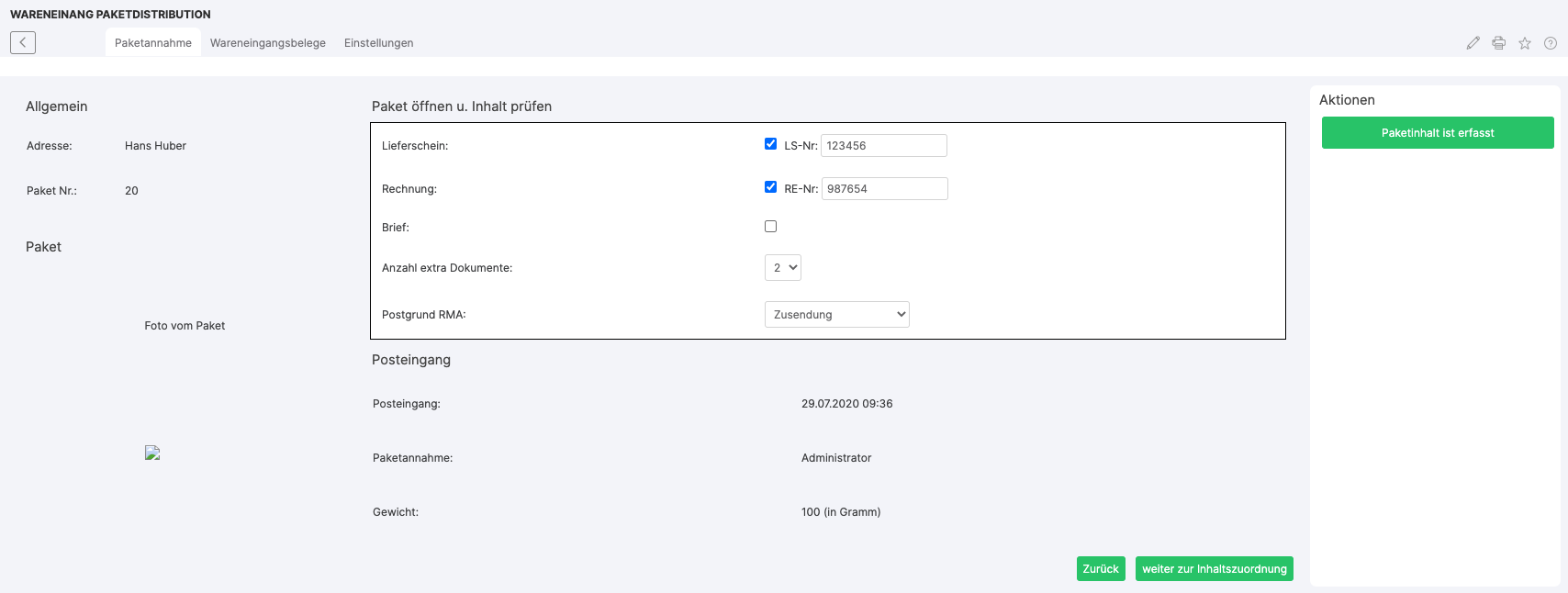Uncheck the Rechnung checkbox

pos(770,187)
